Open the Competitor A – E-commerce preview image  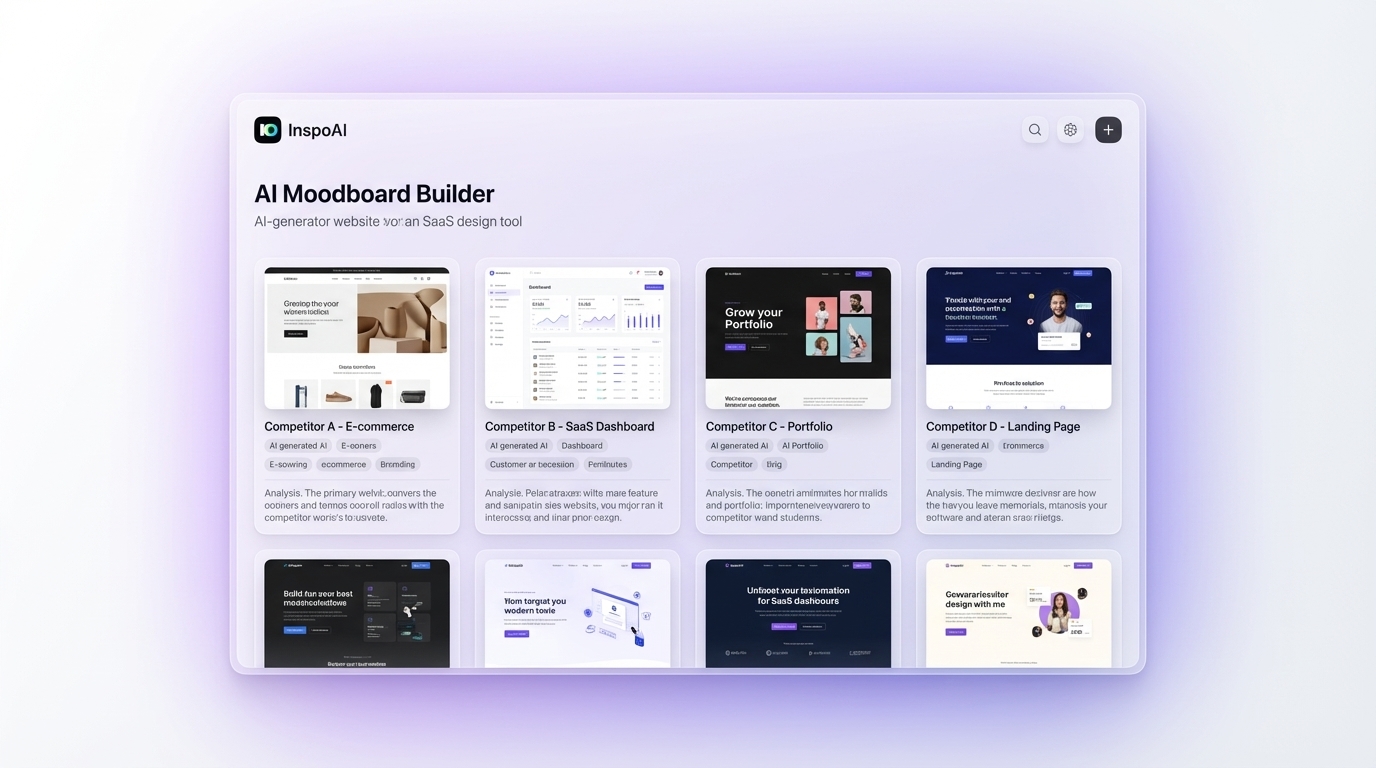click(356, 337)
